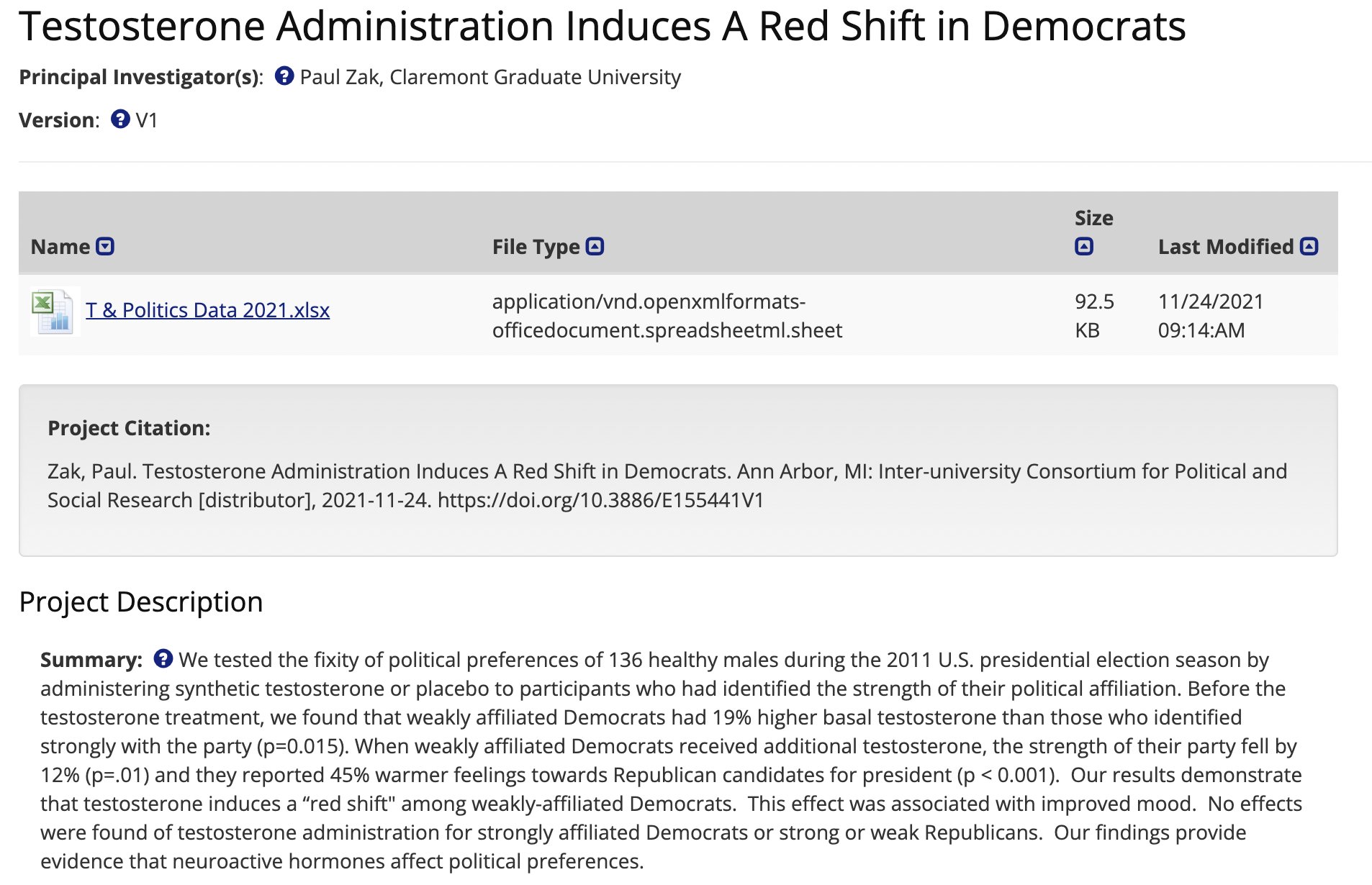Click the Last Modified header label
Image resolution: width=1372 pixels, height=885 pixels.
tap(1225, 247)
